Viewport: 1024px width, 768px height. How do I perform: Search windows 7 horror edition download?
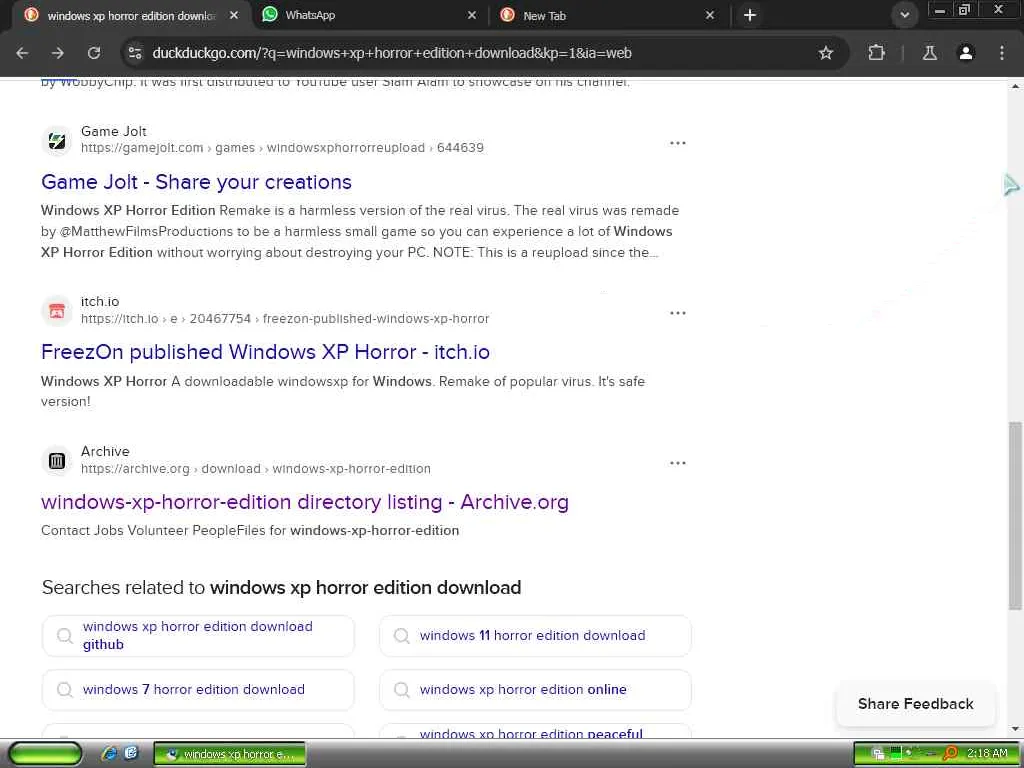[198, 690]
